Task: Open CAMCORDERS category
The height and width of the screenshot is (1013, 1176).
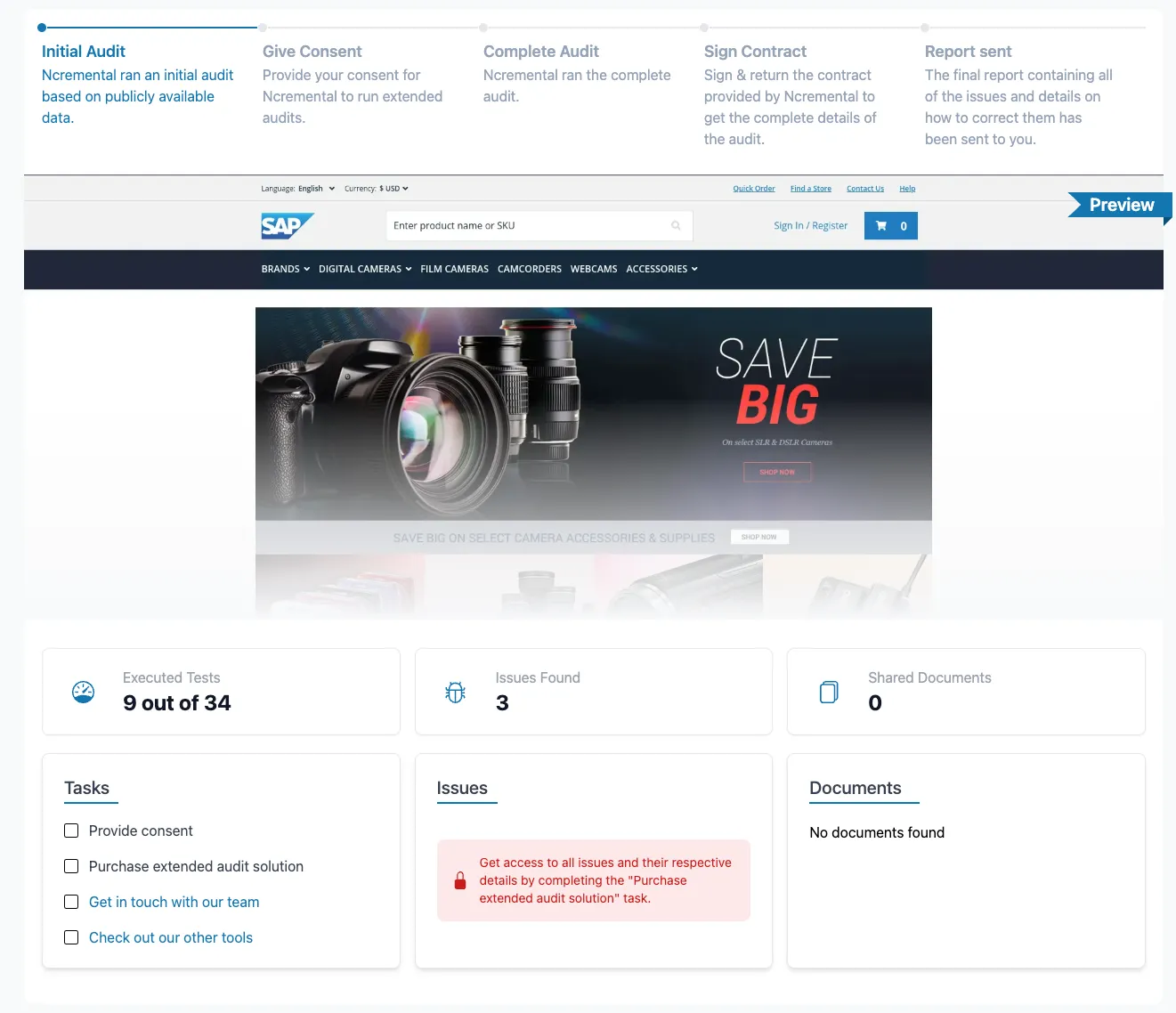Action: (x=530, y=269)
